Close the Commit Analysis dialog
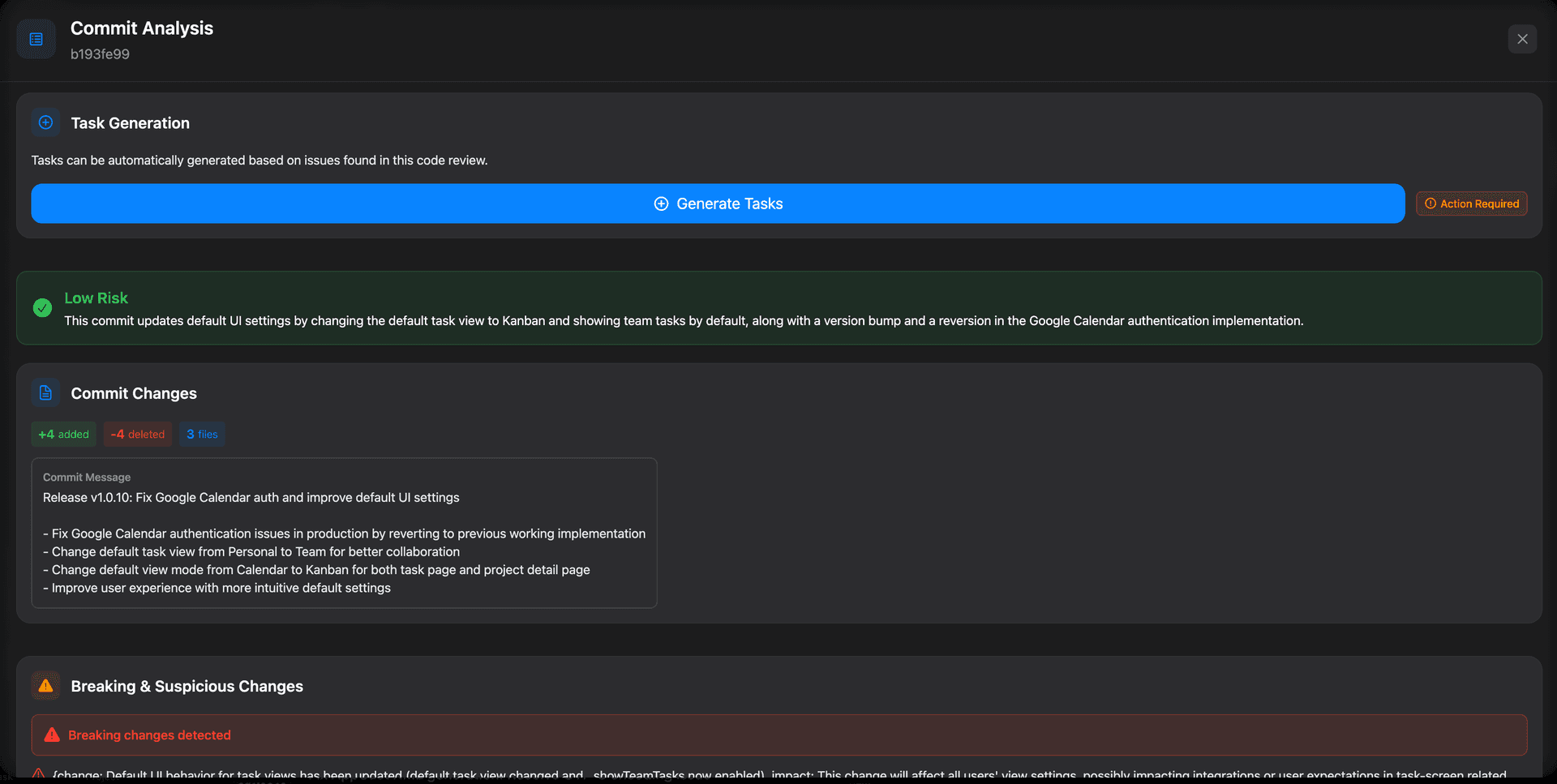The image size is (1557, 784). point(1522,39)
